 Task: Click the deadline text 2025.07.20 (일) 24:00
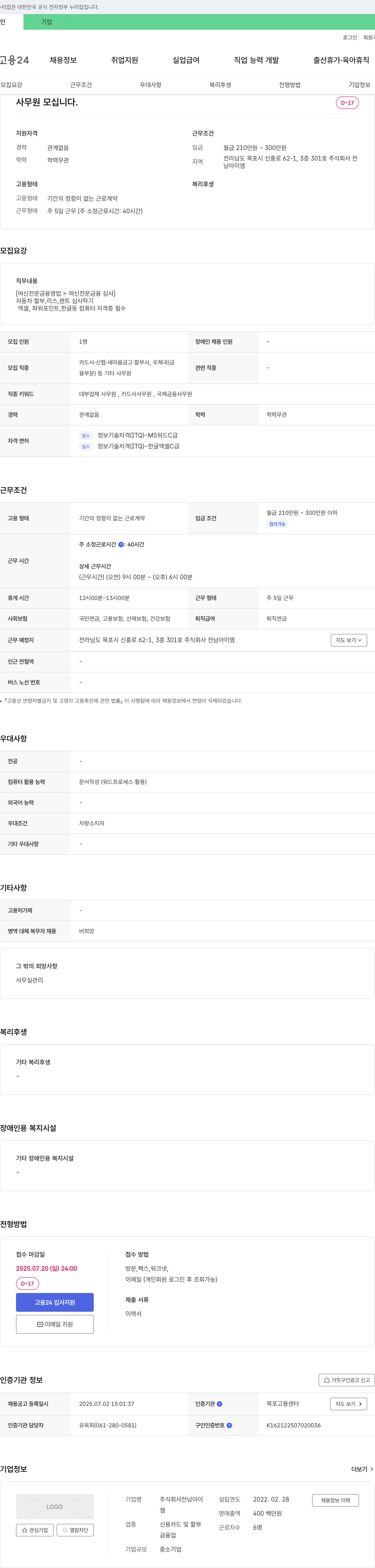(x=46, y=1268)
